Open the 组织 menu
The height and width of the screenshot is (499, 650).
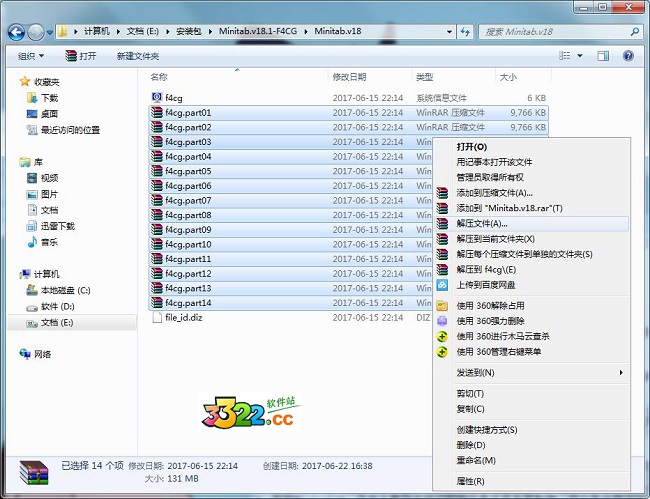click(31, 56)
